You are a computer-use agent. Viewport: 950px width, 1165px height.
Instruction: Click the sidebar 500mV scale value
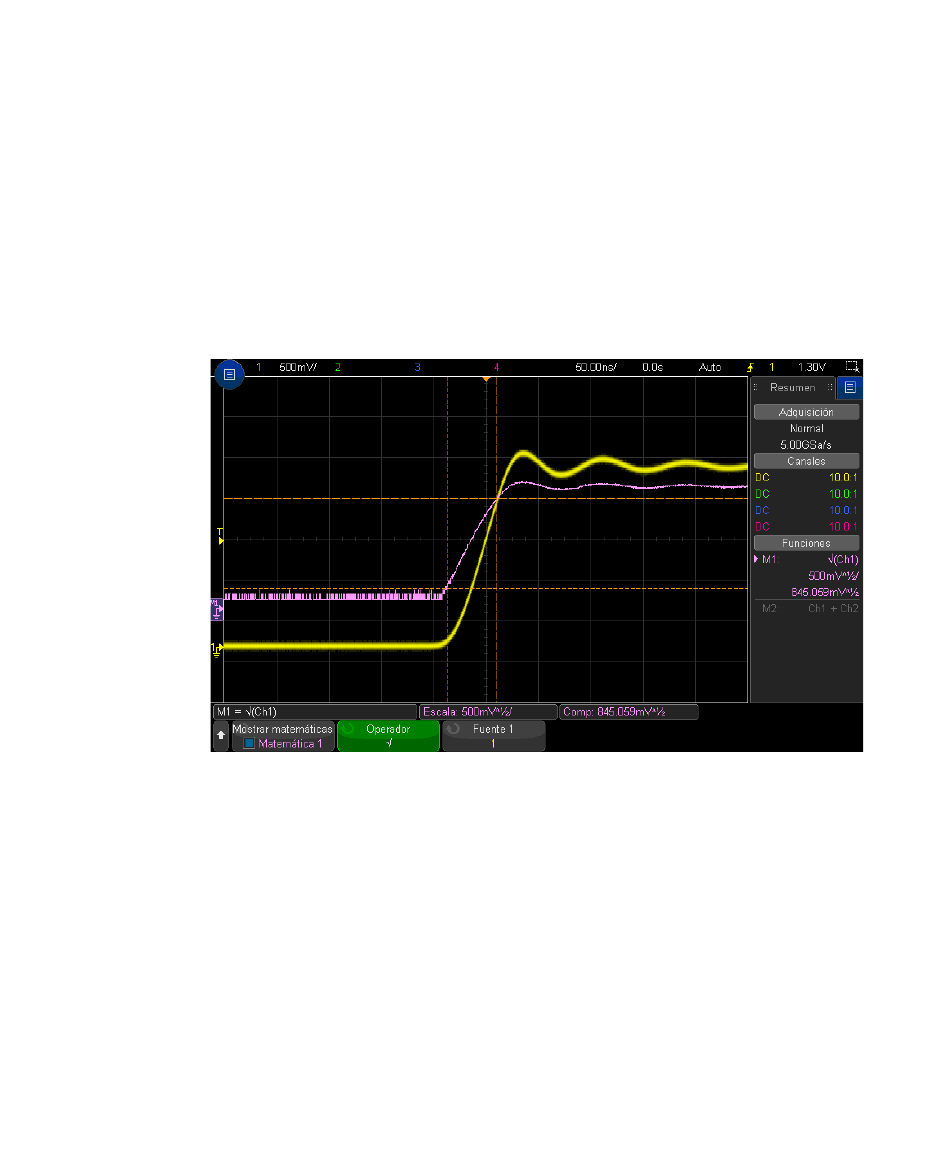pyautogui.click(x=833, y=576)
